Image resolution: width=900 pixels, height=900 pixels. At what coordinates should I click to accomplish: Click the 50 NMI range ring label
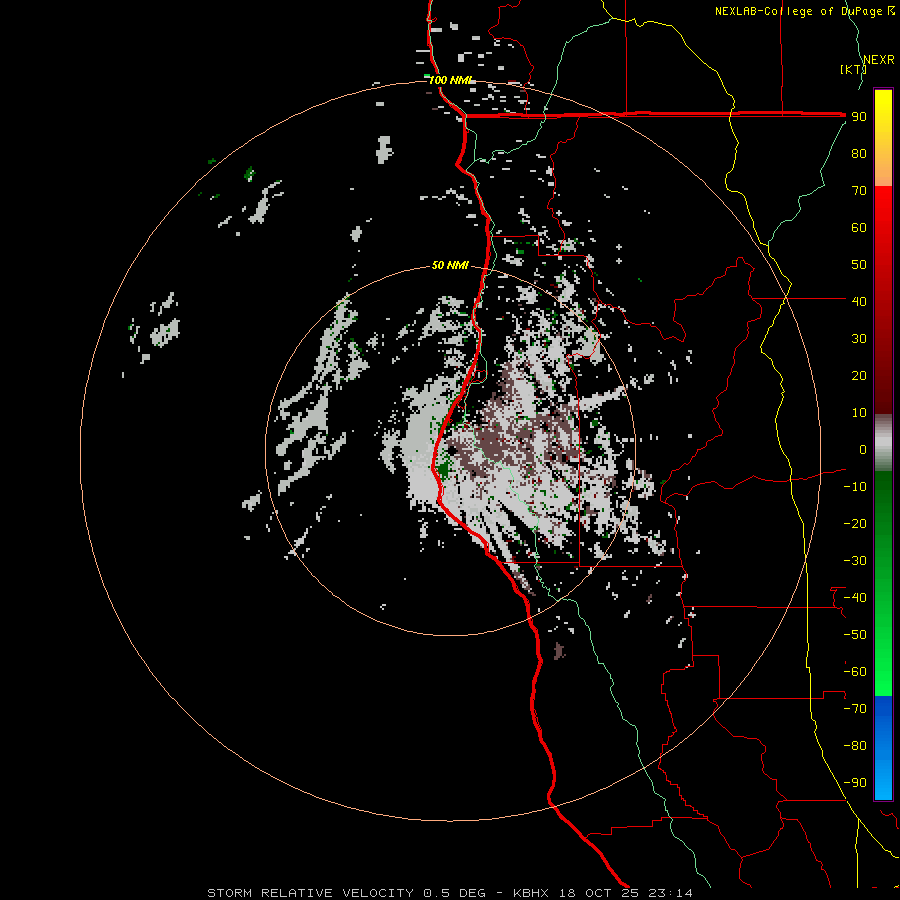tap(450, 265)
